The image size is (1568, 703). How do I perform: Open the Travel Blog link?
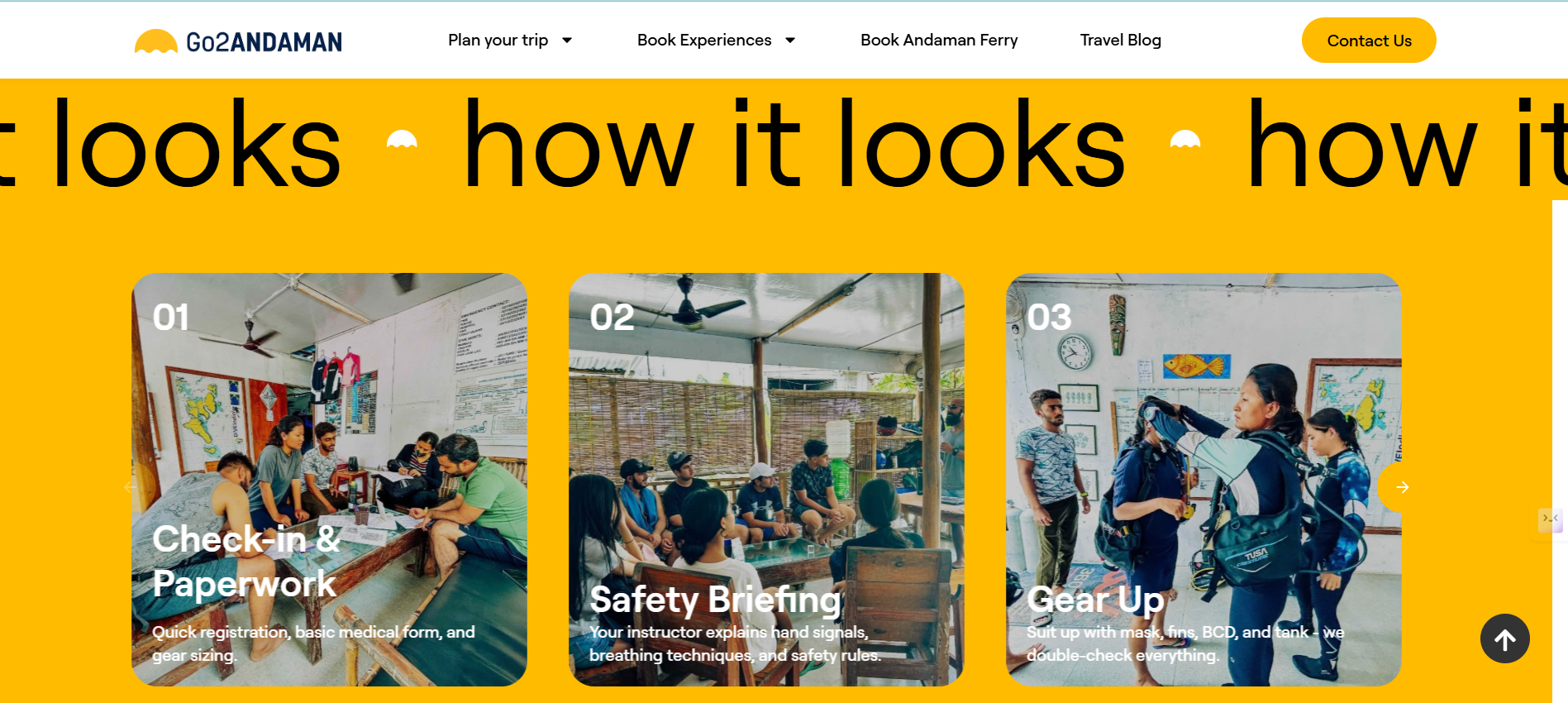(1120, 41)
